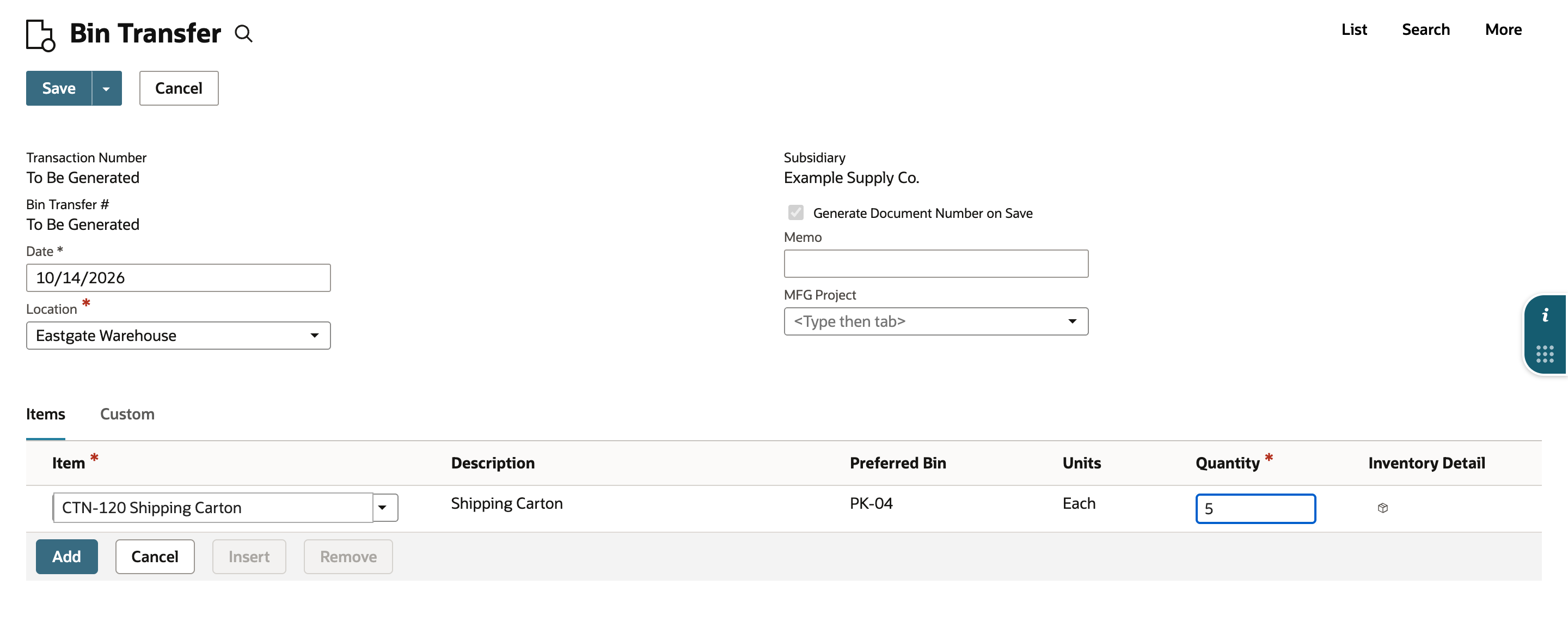The height and width of the screenshot is (621, 1568).
Task: Click the Preferred Bin column header
Action: coord(898,462)
